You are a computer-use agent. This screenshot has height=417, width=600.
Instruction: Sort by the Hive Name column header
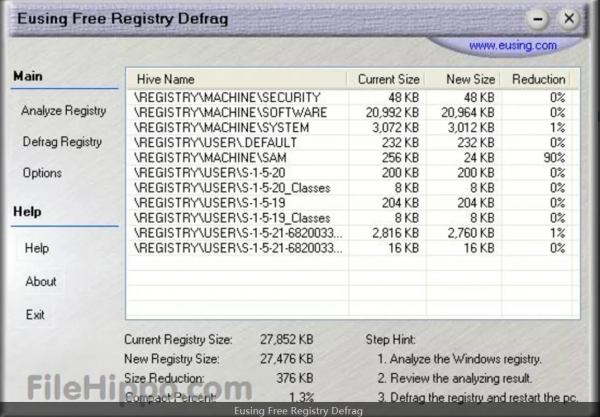(x=236, y=79)
